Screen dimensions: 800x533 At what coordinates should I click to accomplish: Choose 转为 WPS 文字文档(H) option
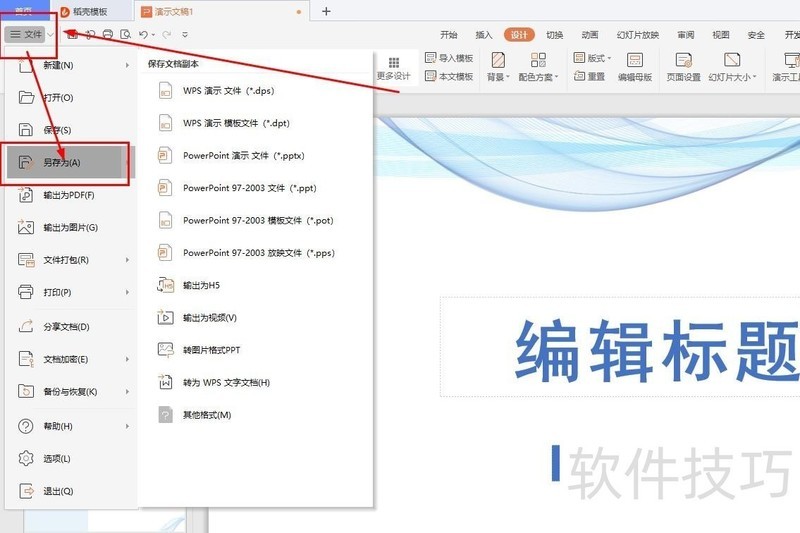pos(257,383)
